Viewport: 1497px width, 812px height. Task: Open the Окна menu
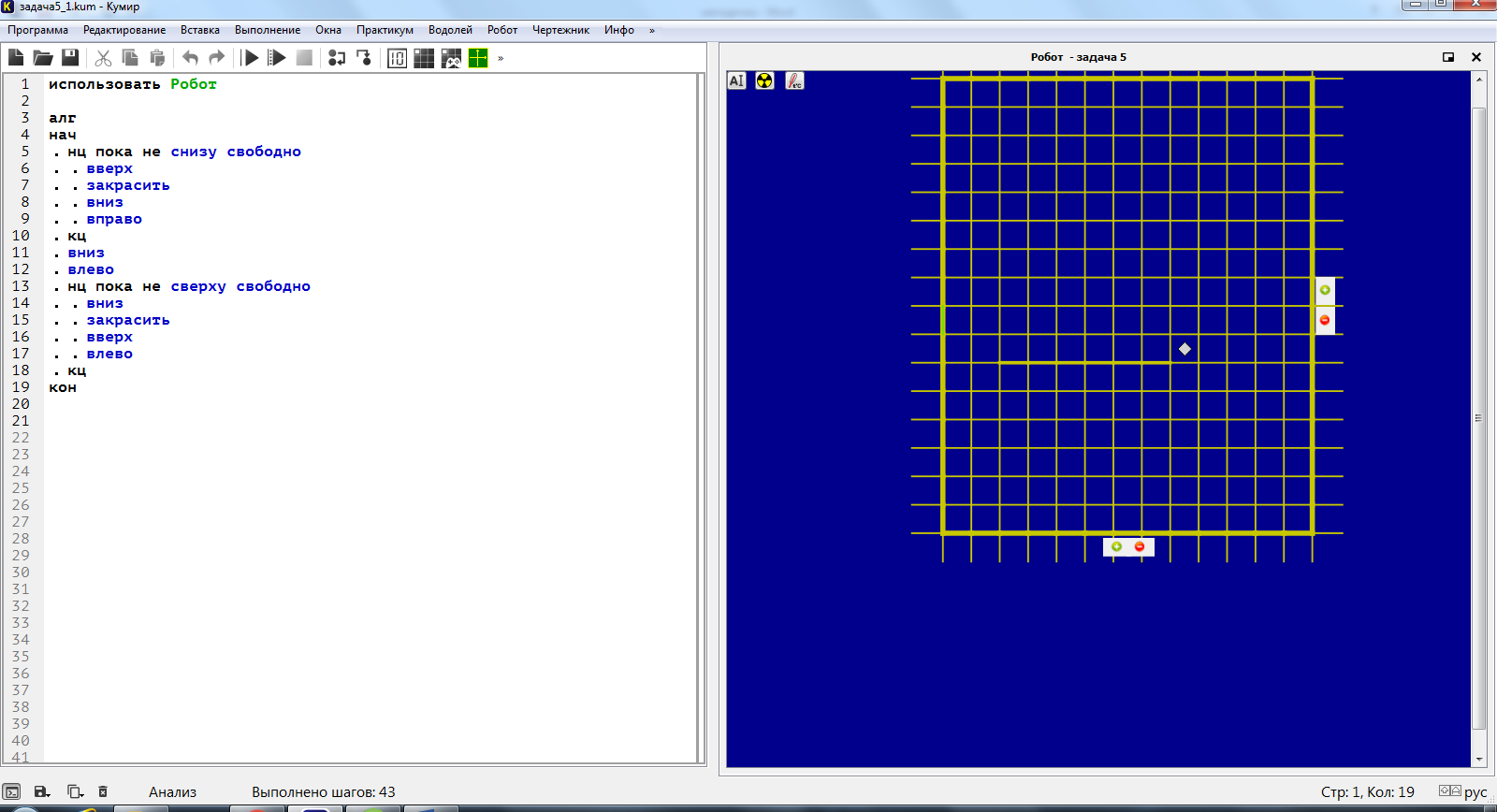(x=328, y=30)
